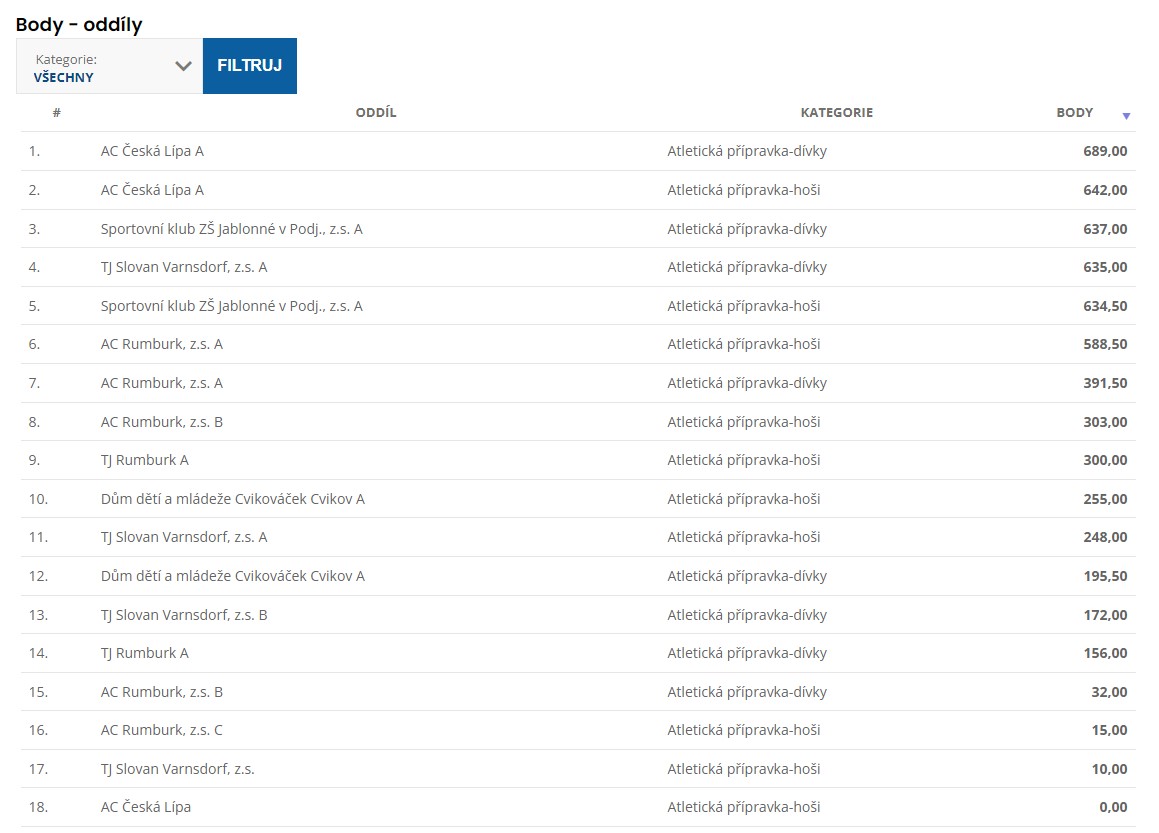Click the 635,00 points value
Screen dimensions: 1159x833
(x=1105, y=267)
